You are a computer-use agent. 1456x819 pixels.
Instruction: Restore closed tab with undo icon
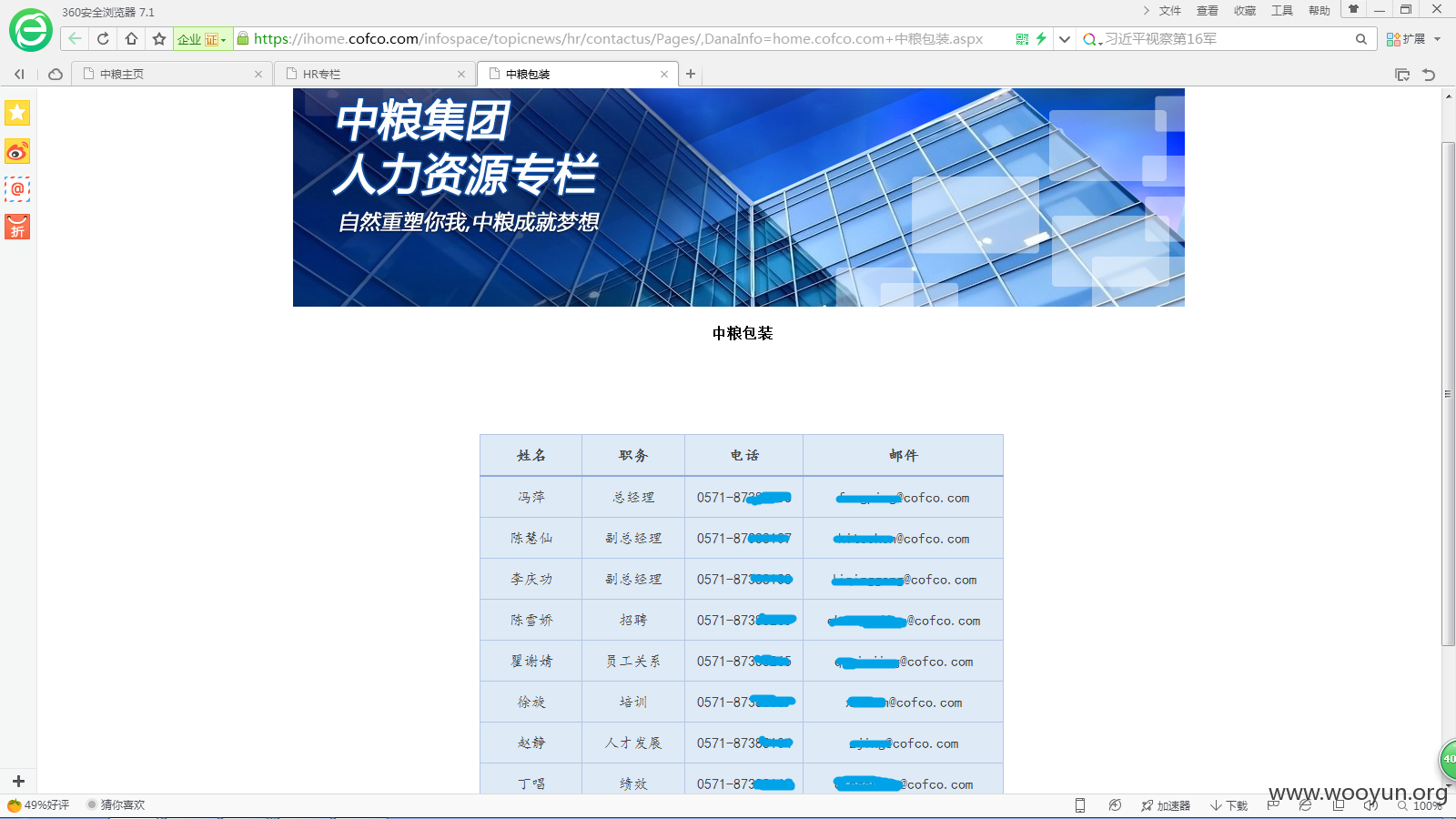pos(1429,75)
